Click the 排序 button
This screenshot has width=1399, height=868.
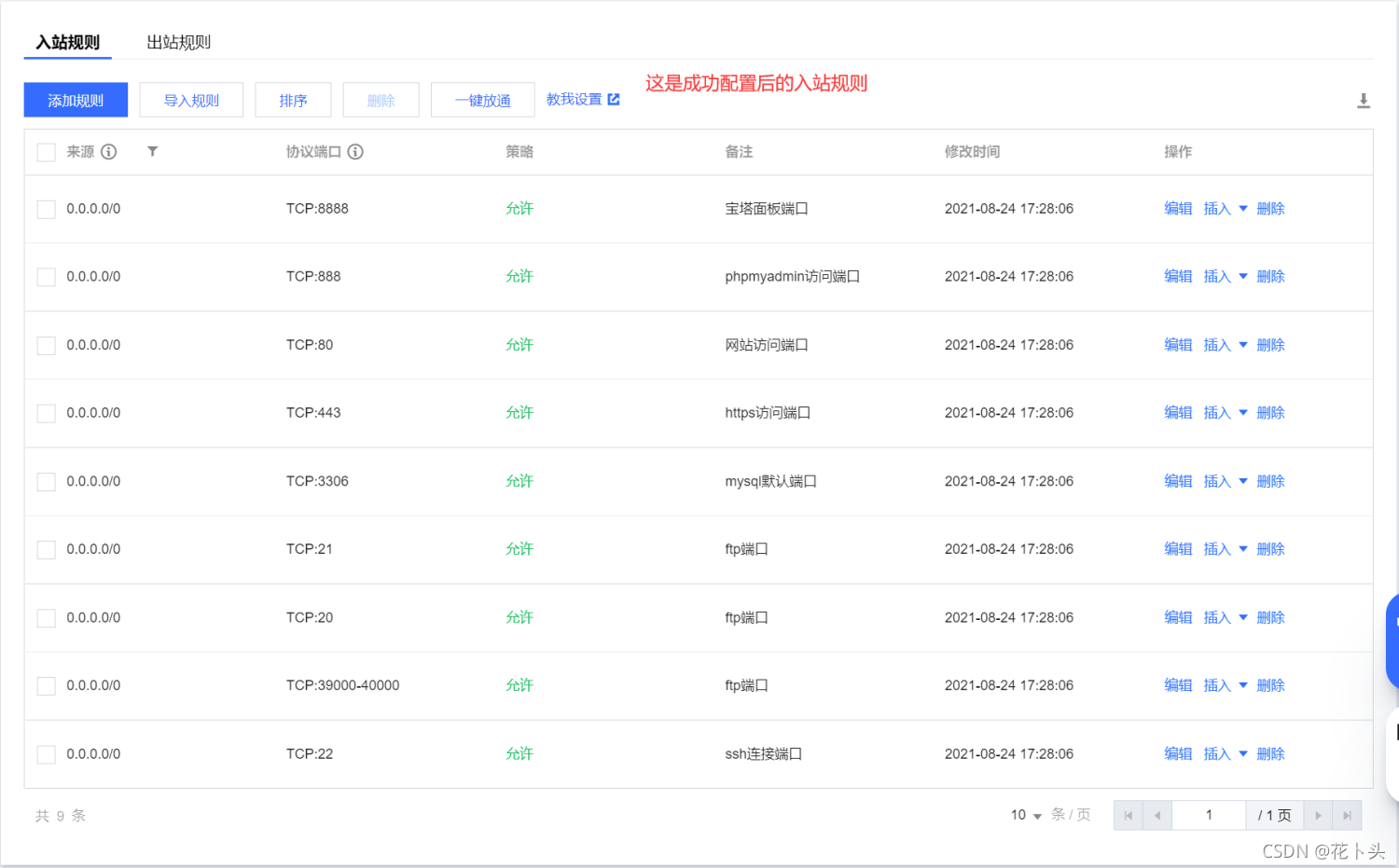click(293, 100)
